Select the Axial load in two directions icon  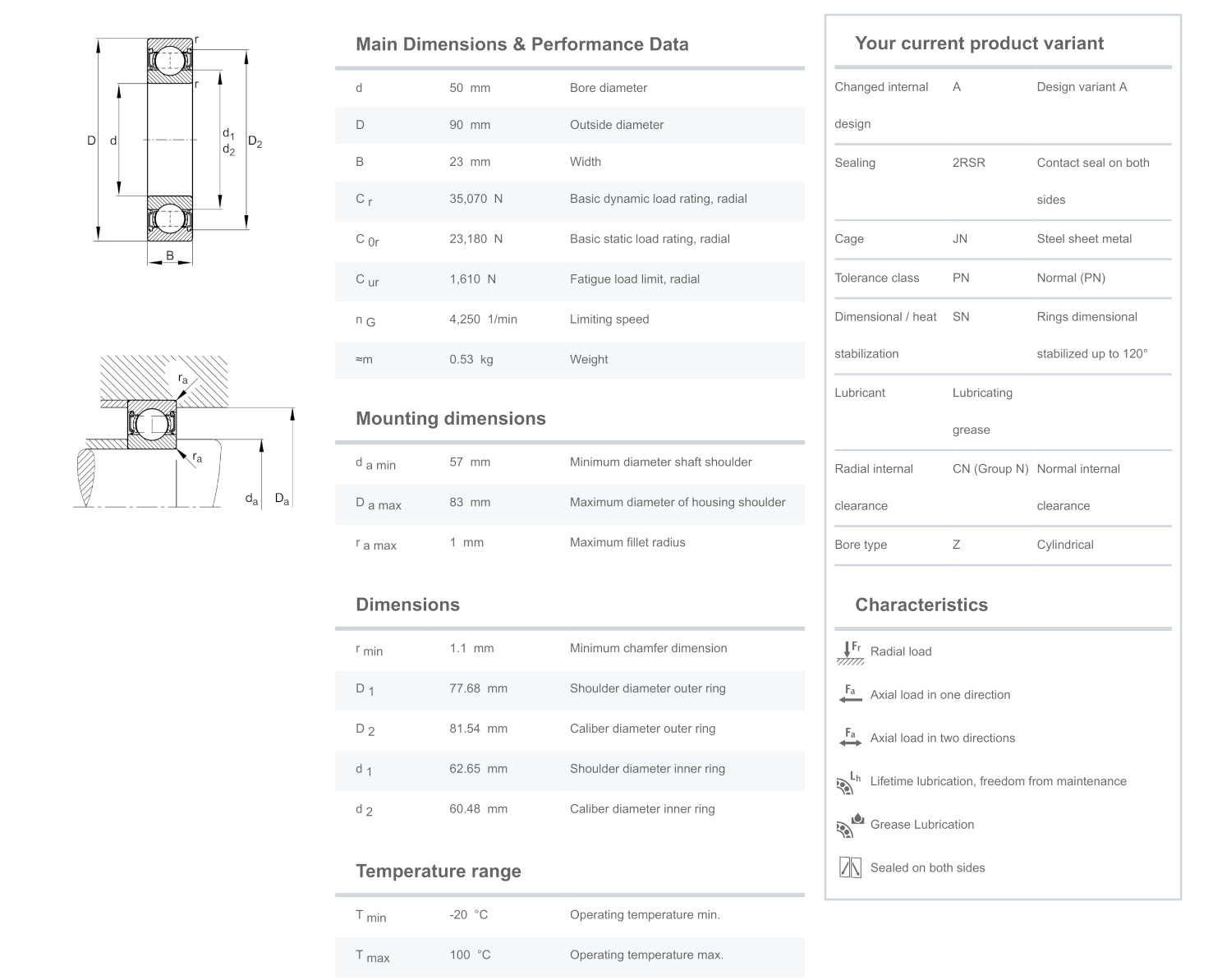tap(849, 738)
